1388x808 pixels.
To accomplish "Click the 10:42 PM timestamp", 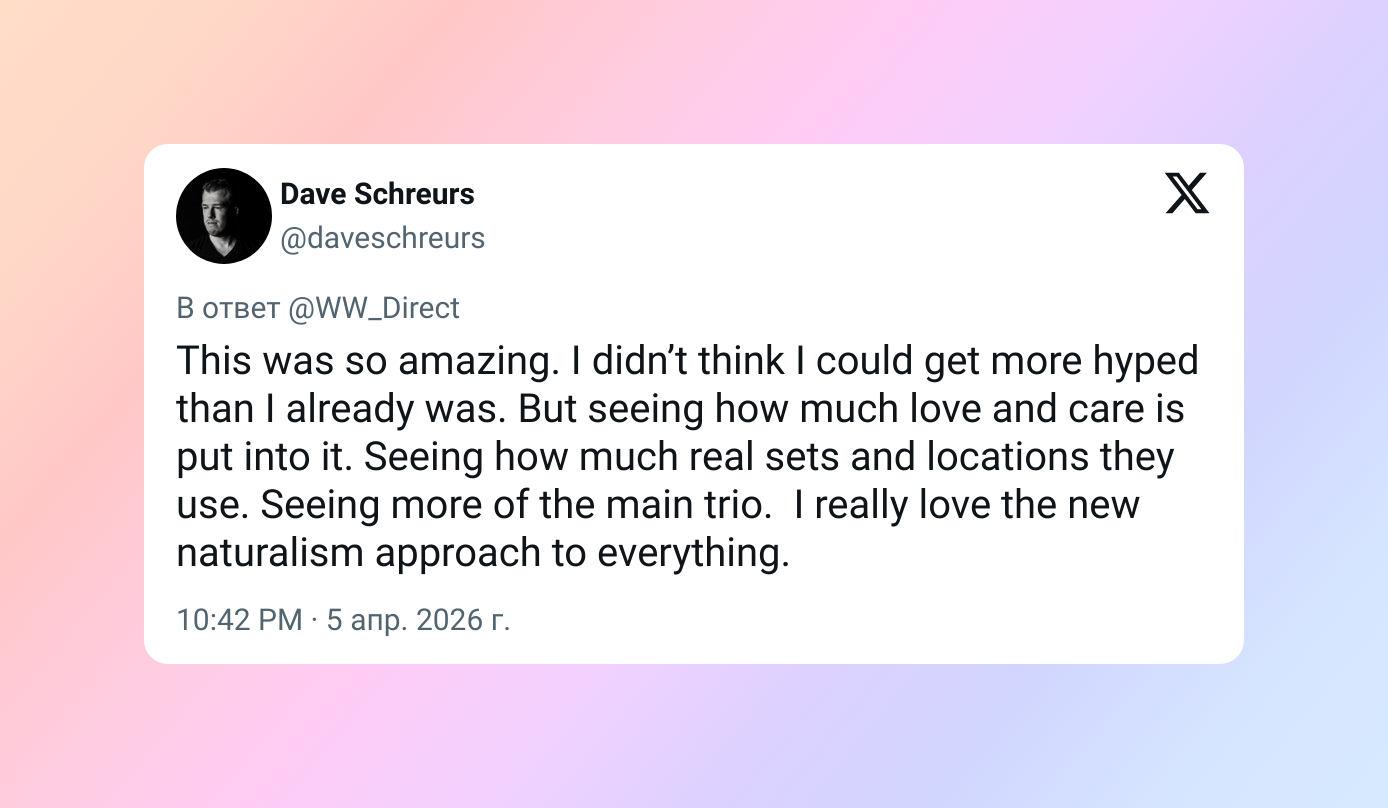I will [x=239, y=620].
